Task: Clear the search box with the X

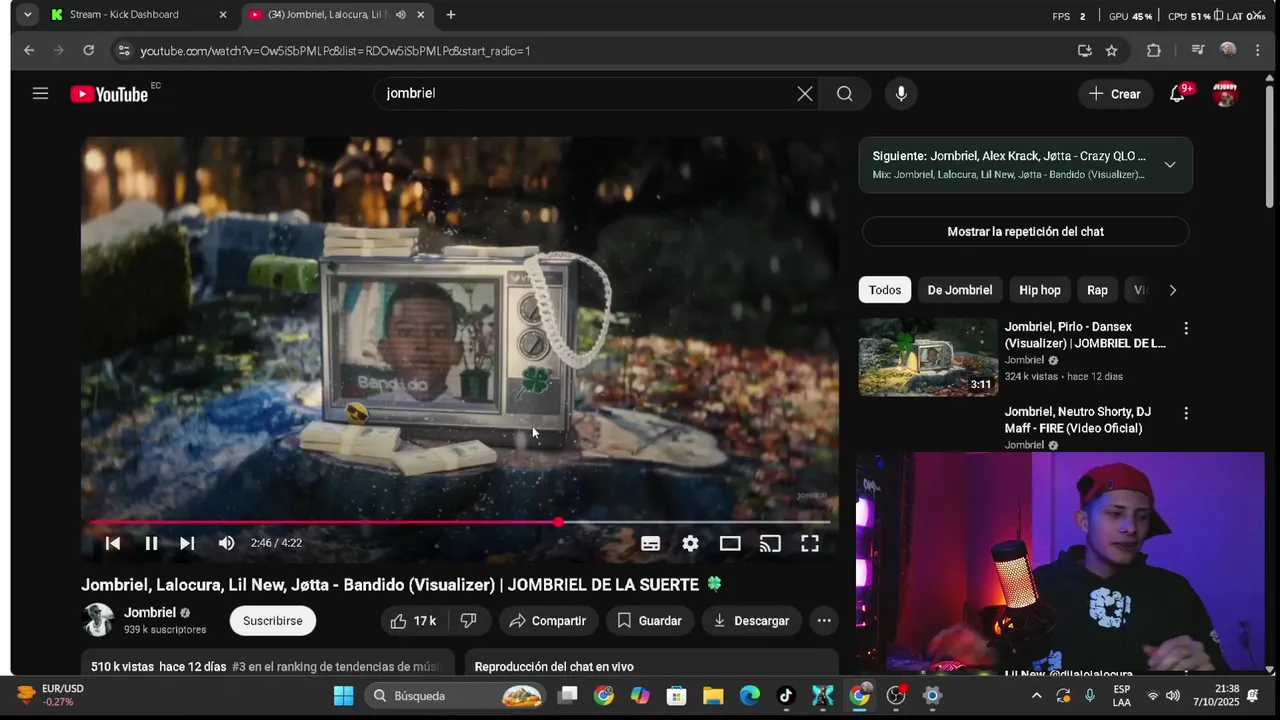Action: click(x=805, y=93)
